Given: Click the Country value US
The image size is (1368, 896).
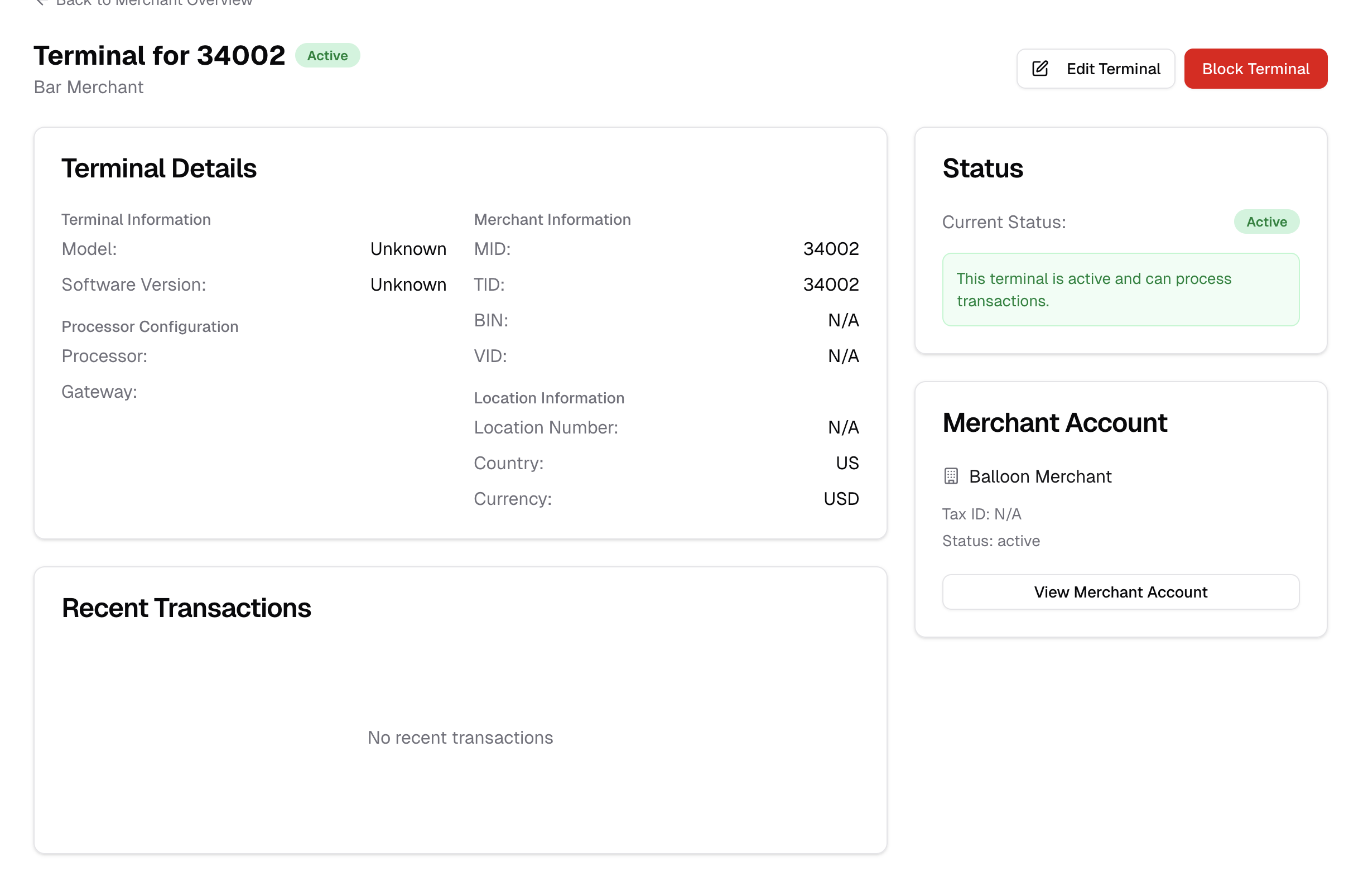Looking at the screenshot, I should 847,463.
